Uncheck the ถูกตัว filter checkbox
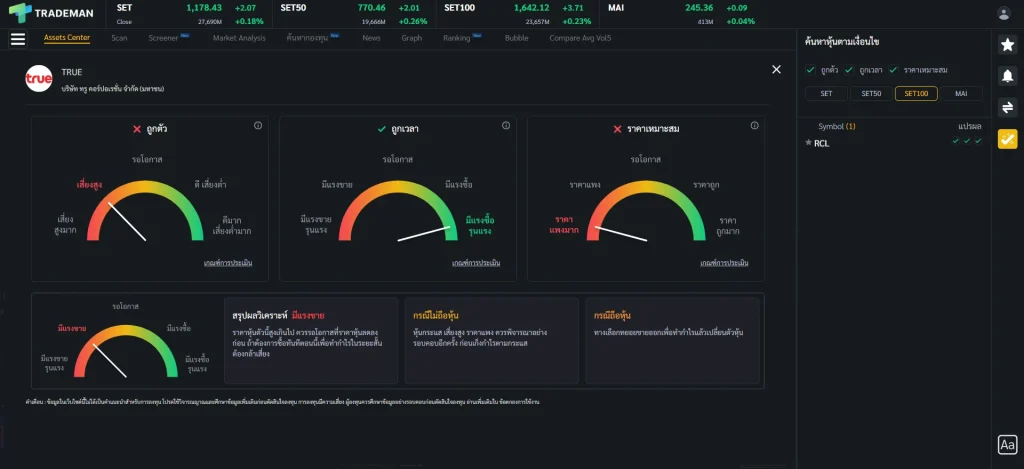 810,69
